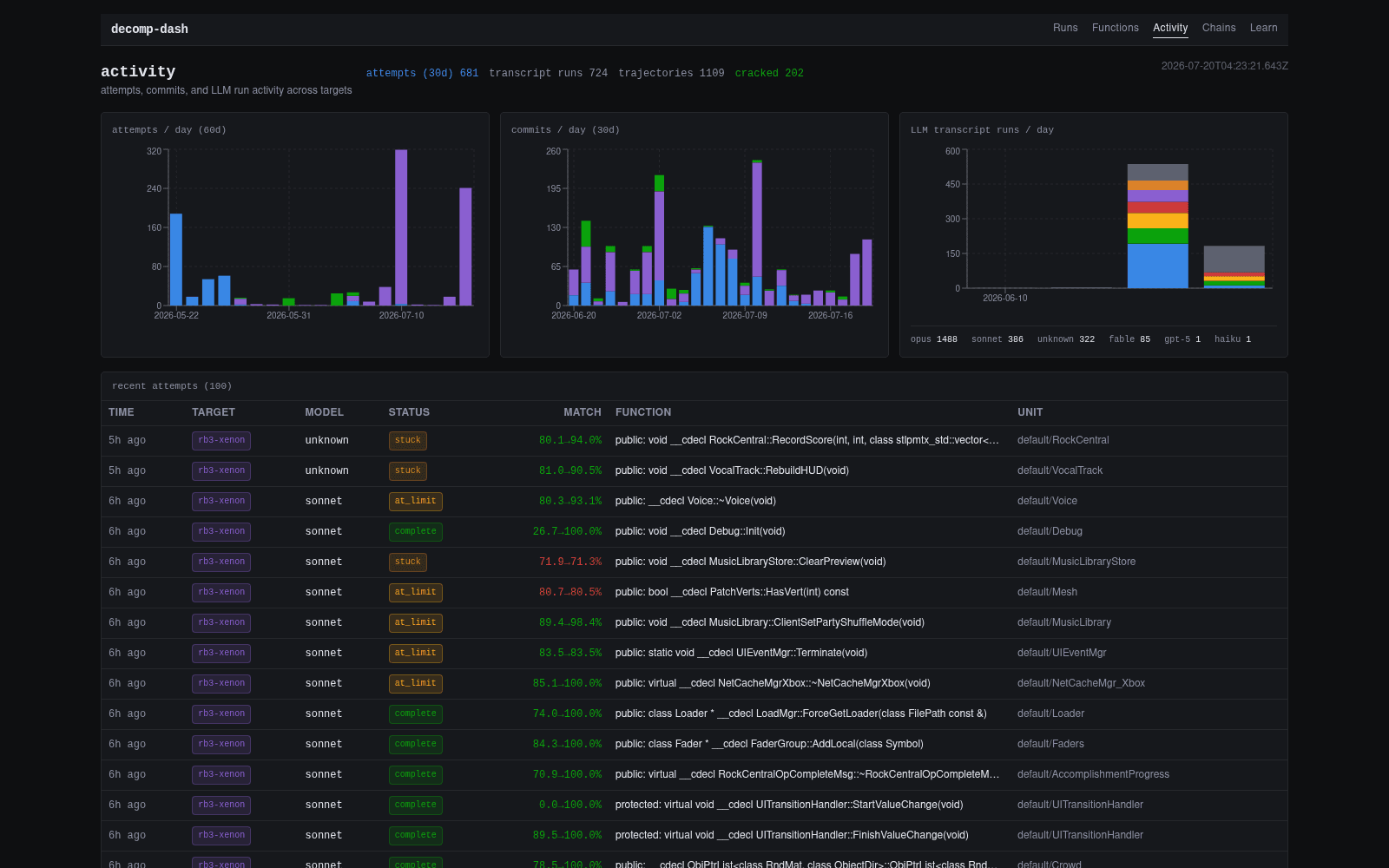Screen dimensions: 1389x868
Task: Click the tallest purple bar in commits chart
Action: tap(757, 220)
